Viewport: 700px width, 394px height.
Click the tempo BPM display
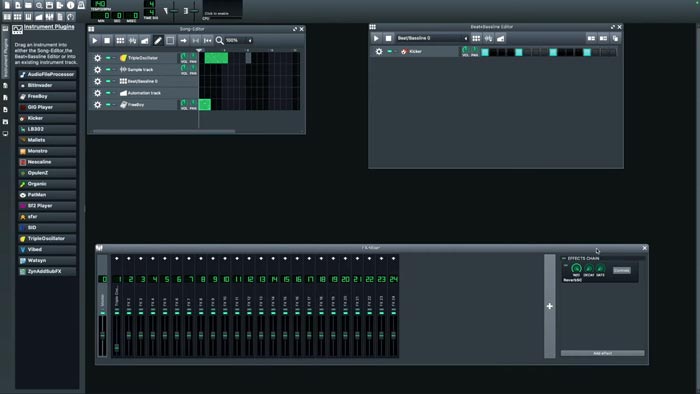(x=98, y=4)
